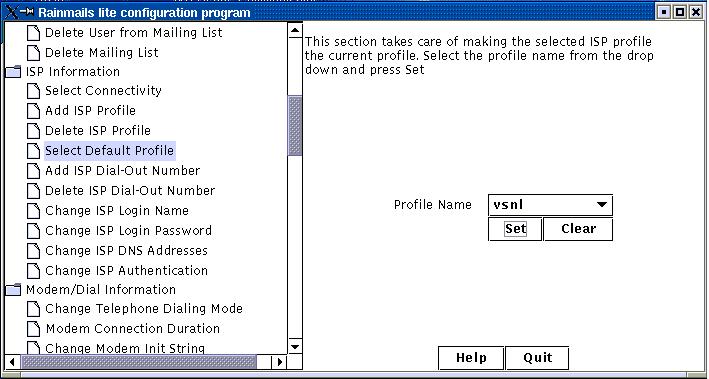
Task: Click the window pin icon in title bar
Action: pos(27,12)
